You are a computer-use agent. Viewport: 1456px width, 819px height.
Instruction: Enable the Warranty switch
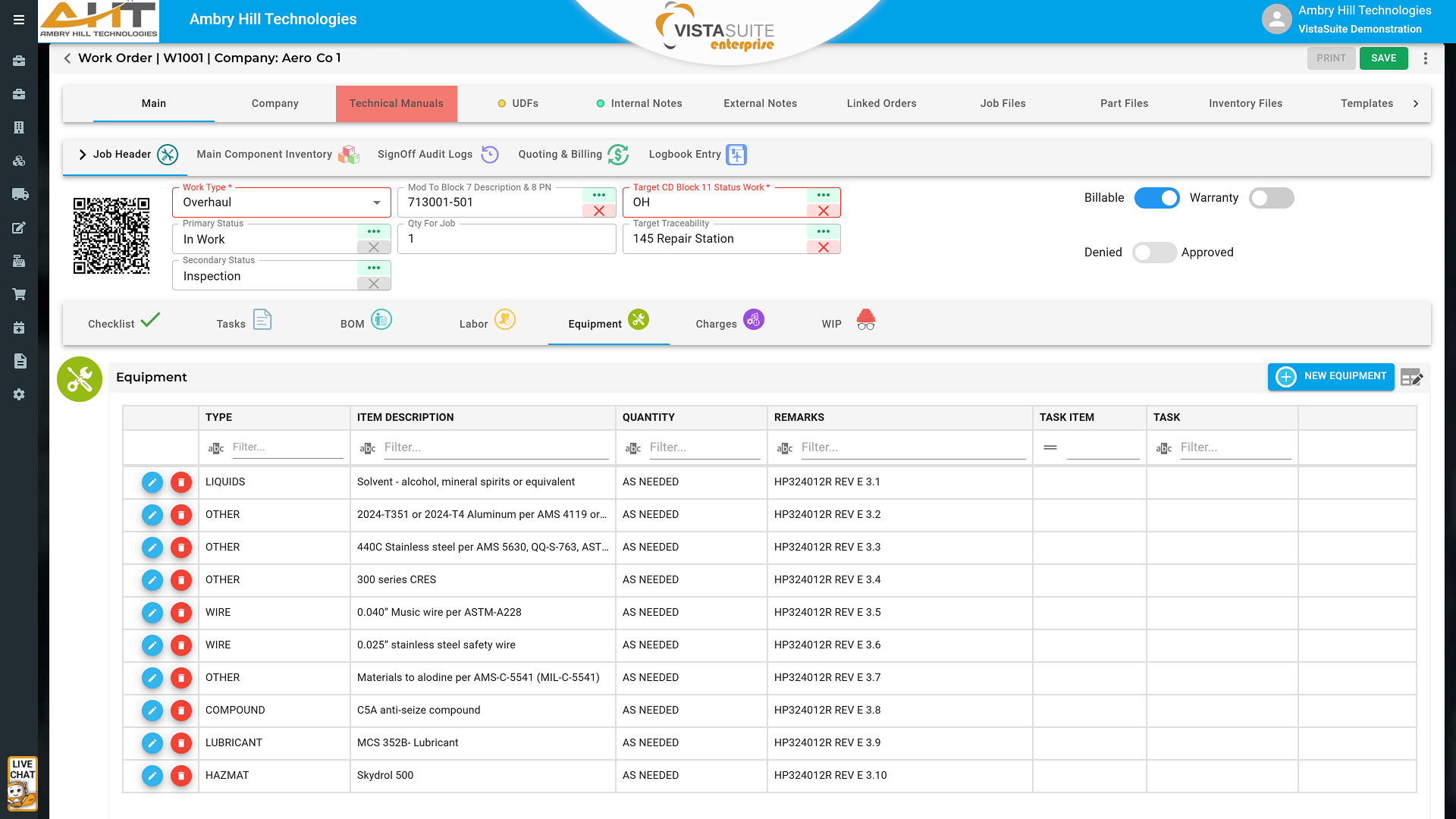coord(1271,198)
